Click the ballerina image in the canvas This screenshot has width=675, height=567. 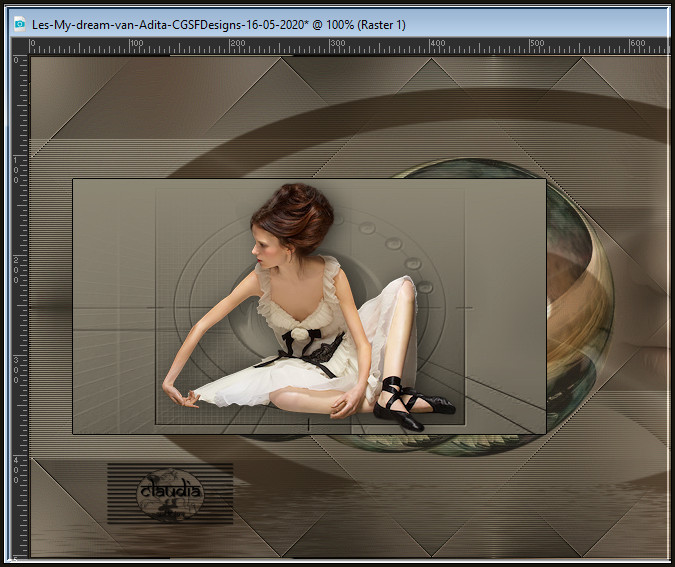coord(309,307)
